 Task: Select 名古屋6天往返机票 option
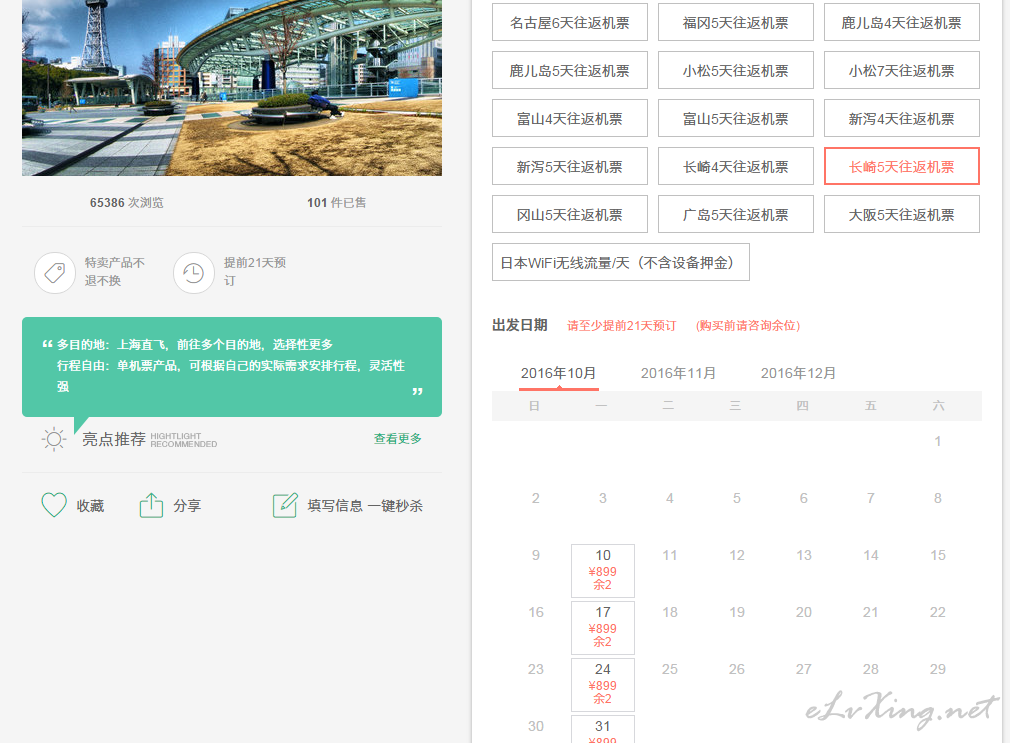coord(569,23)
